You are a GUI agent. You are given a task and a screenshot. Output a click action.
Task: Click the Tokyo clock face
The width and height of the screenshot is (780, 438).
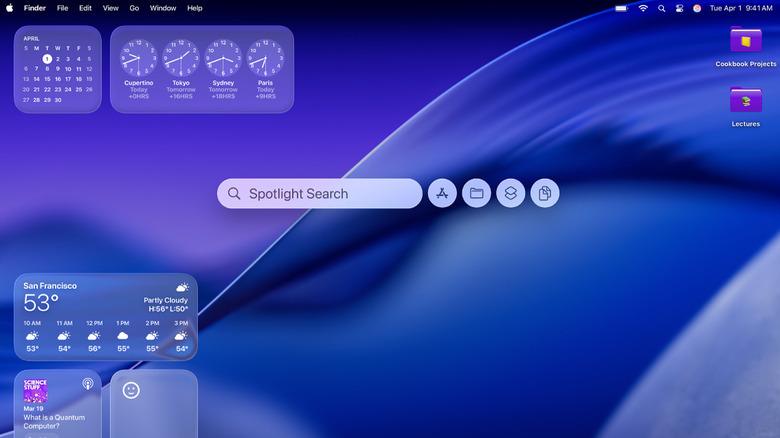(181, 58)
